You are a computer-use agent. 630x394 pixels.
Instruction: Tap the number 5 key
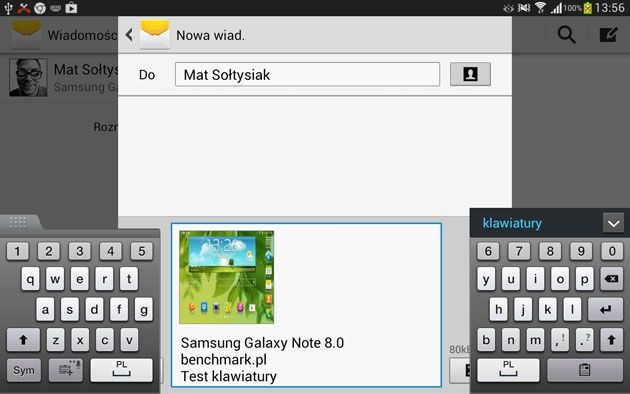coord(141,251)
